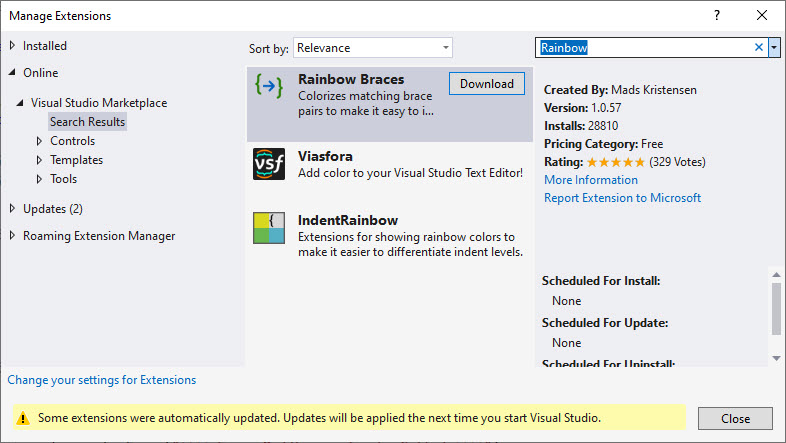
Task: Select the Viasfora result title
Action: [x=325, y=156]
